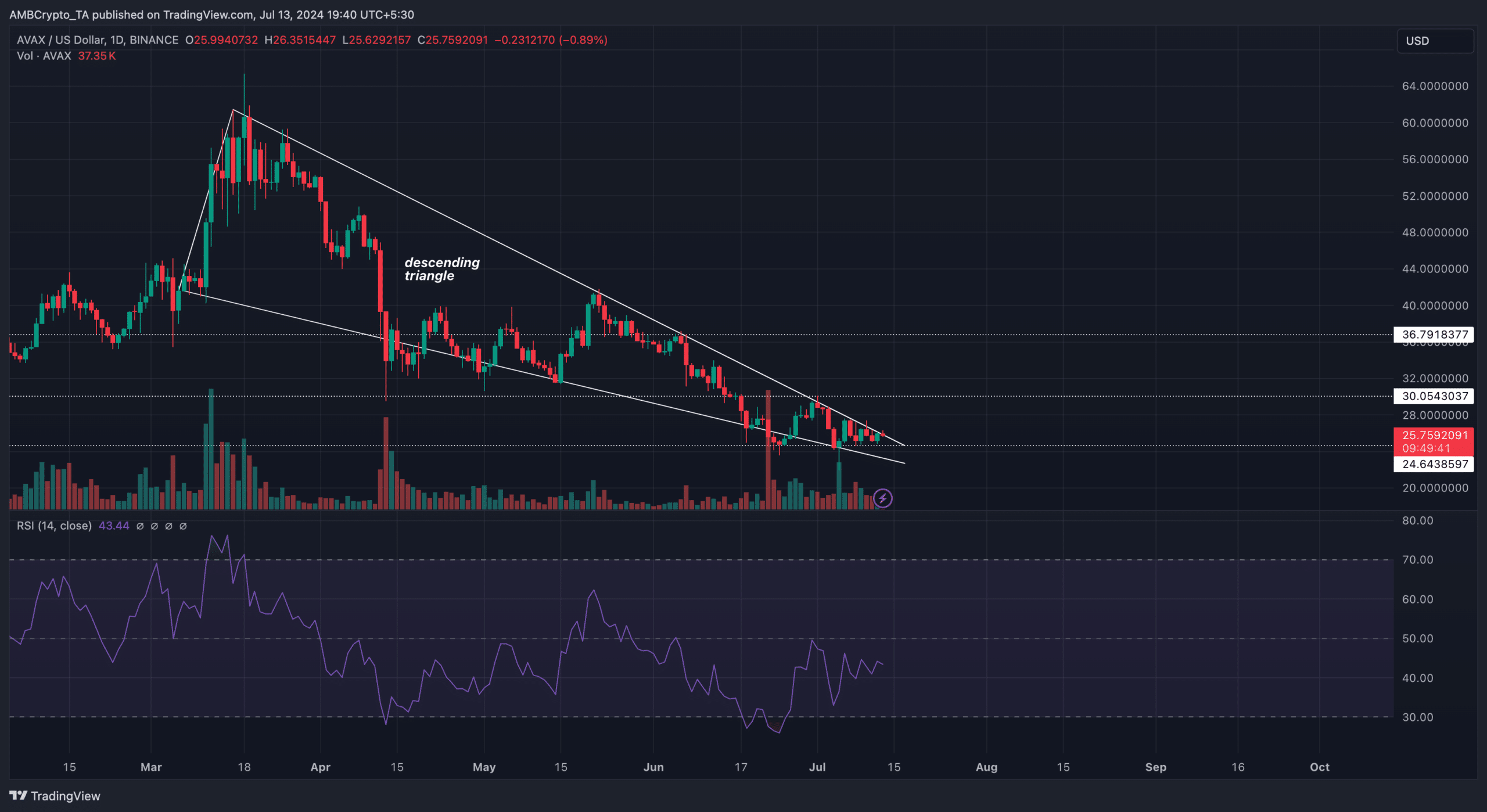This screenshot has width=1487, height=812.
Task: Click the purple lightning bolt icon
Action: point(882,498)
